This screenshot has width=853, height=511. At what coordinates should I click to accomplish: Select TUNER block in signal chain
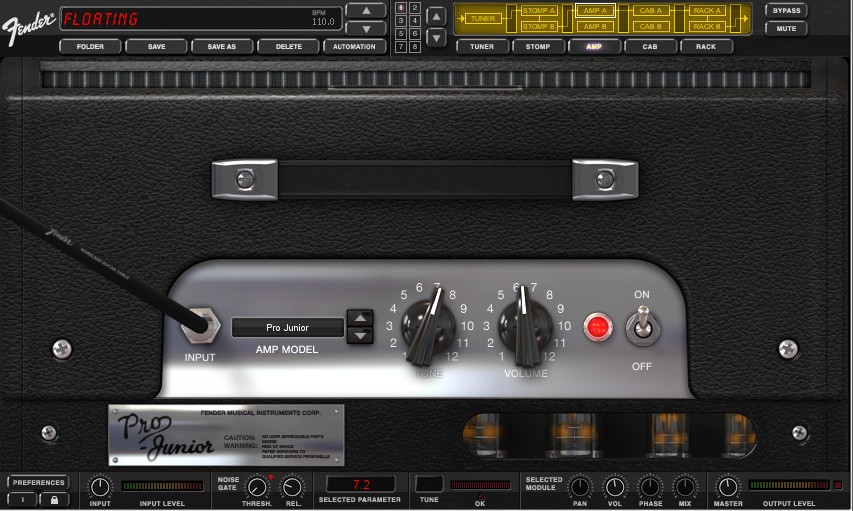(483, 19)
